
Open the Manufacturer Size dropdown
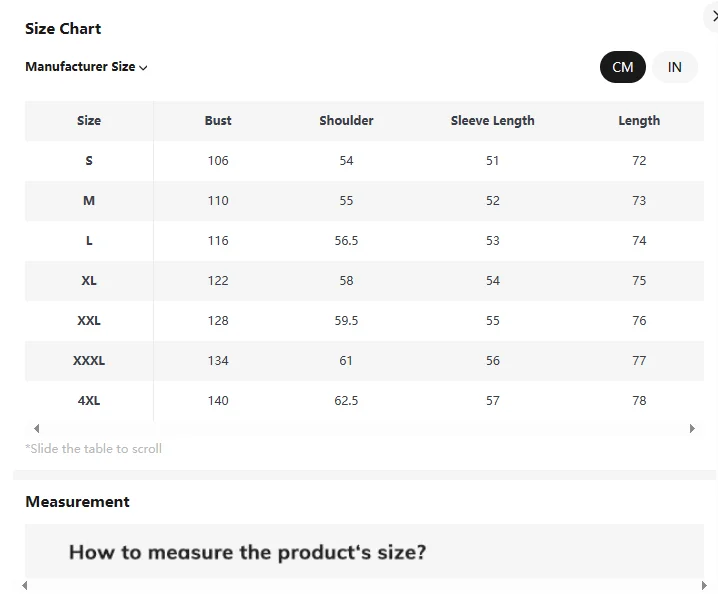(86, 67)
